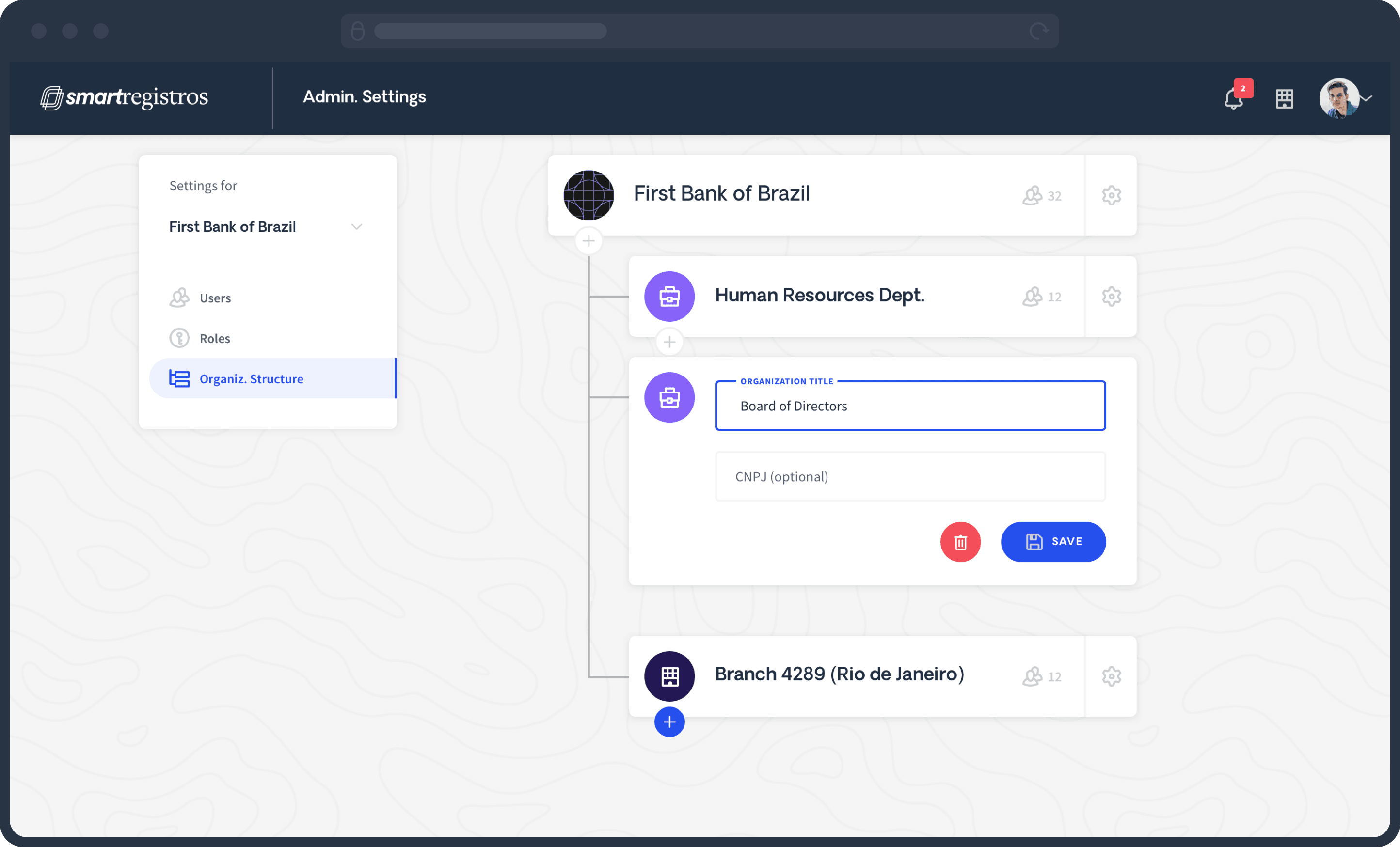The height and width of the screenshot is (847, 1400).
Task: Expand the First Bank of Brazil settings dropdown
Action: pos(356,227)
